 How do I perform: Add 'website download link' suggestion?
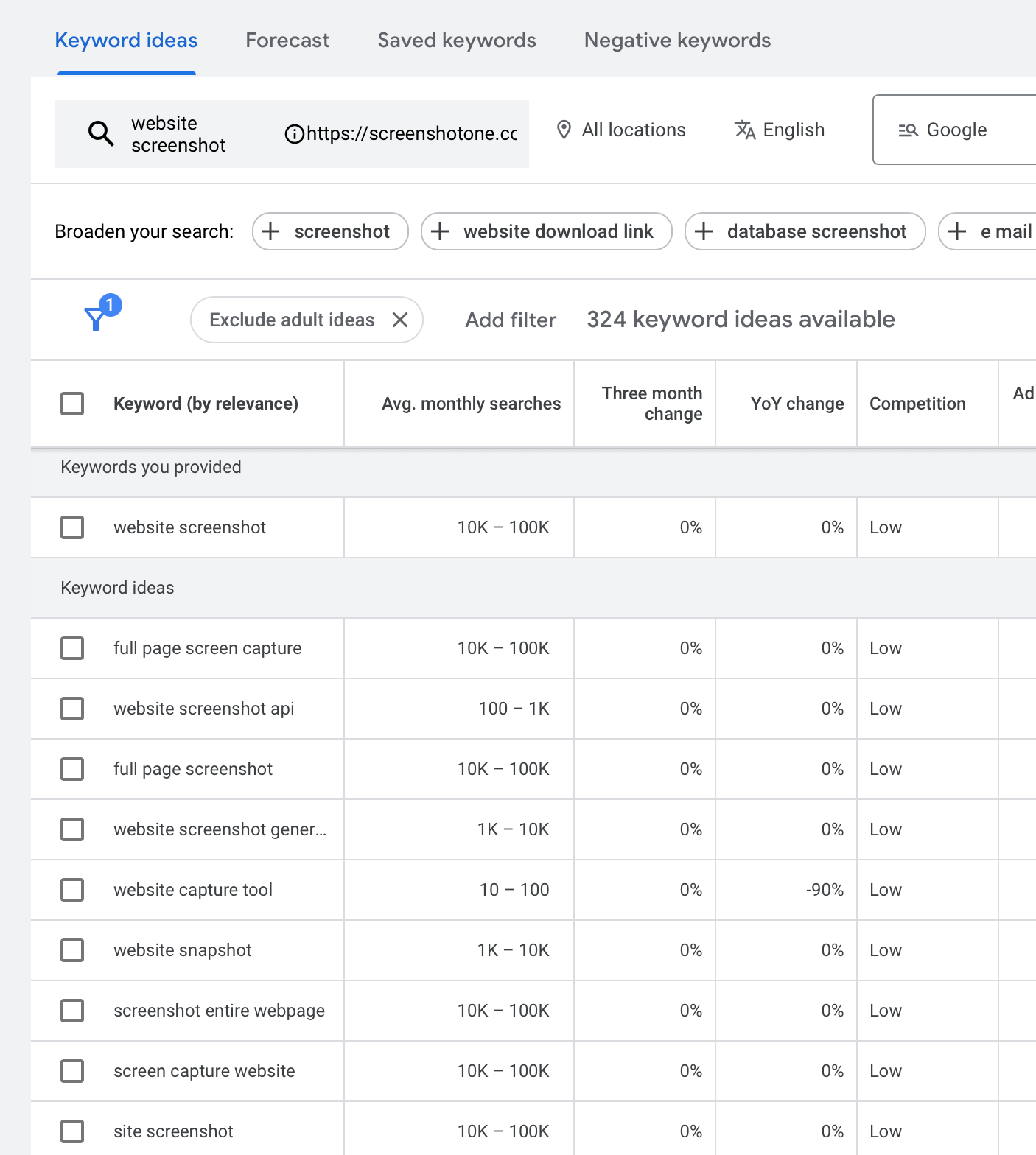click(x=547, y=231)
